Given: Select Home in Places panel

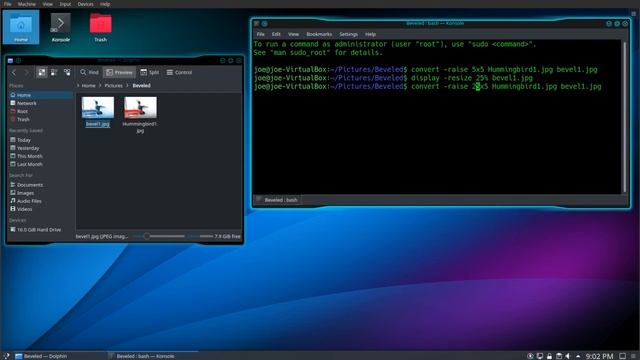Looking at the screenshot, I should coord(41,95).
